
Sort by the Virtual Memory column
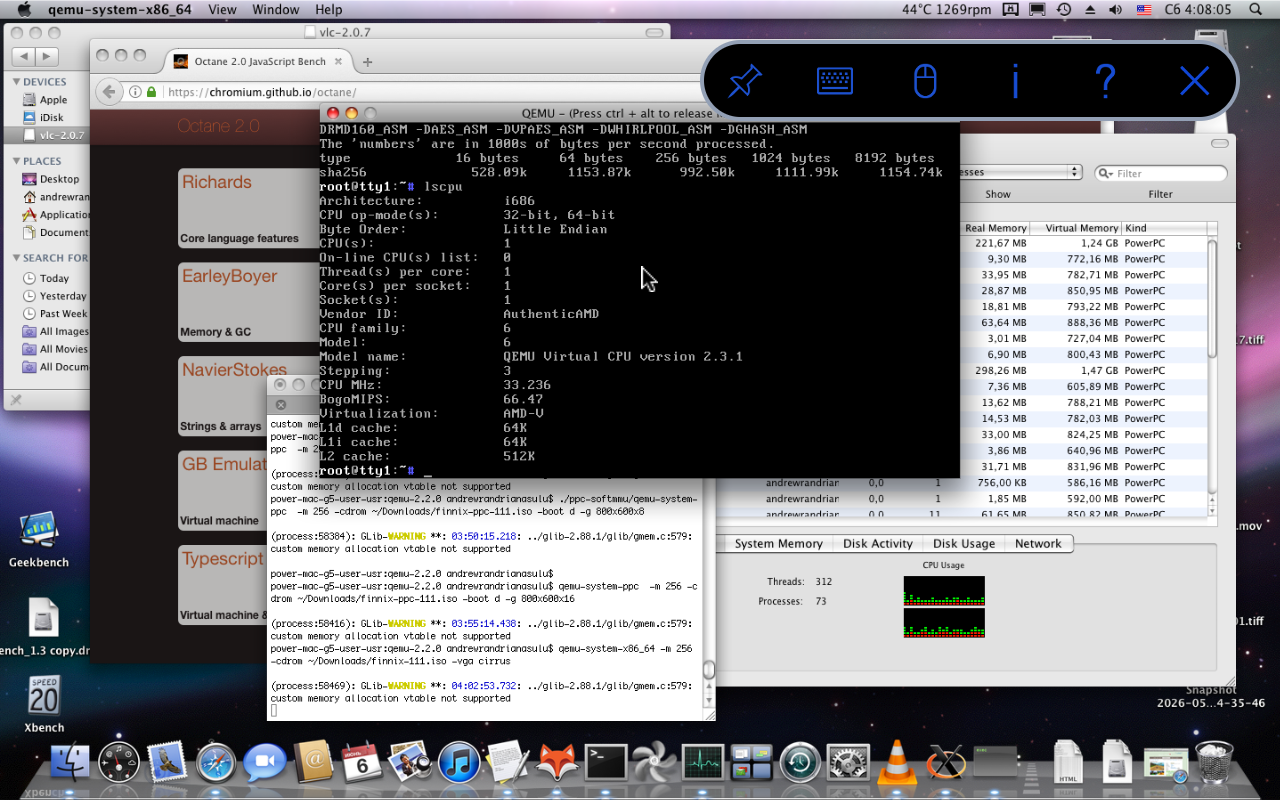[1075, 228]
